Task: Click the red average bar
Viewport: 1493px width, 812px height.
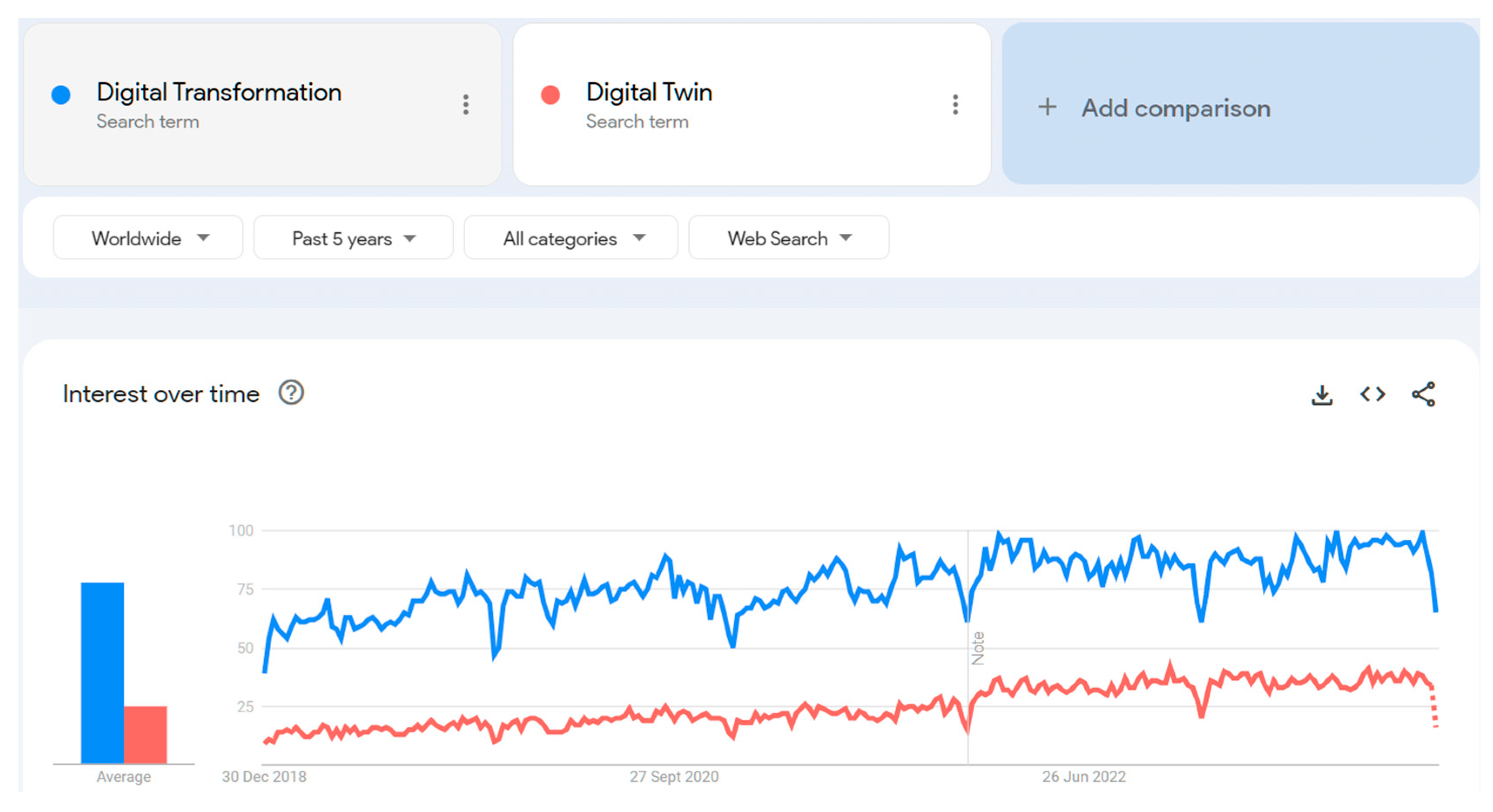Action: pyautogui.click(x=145, y=735)
